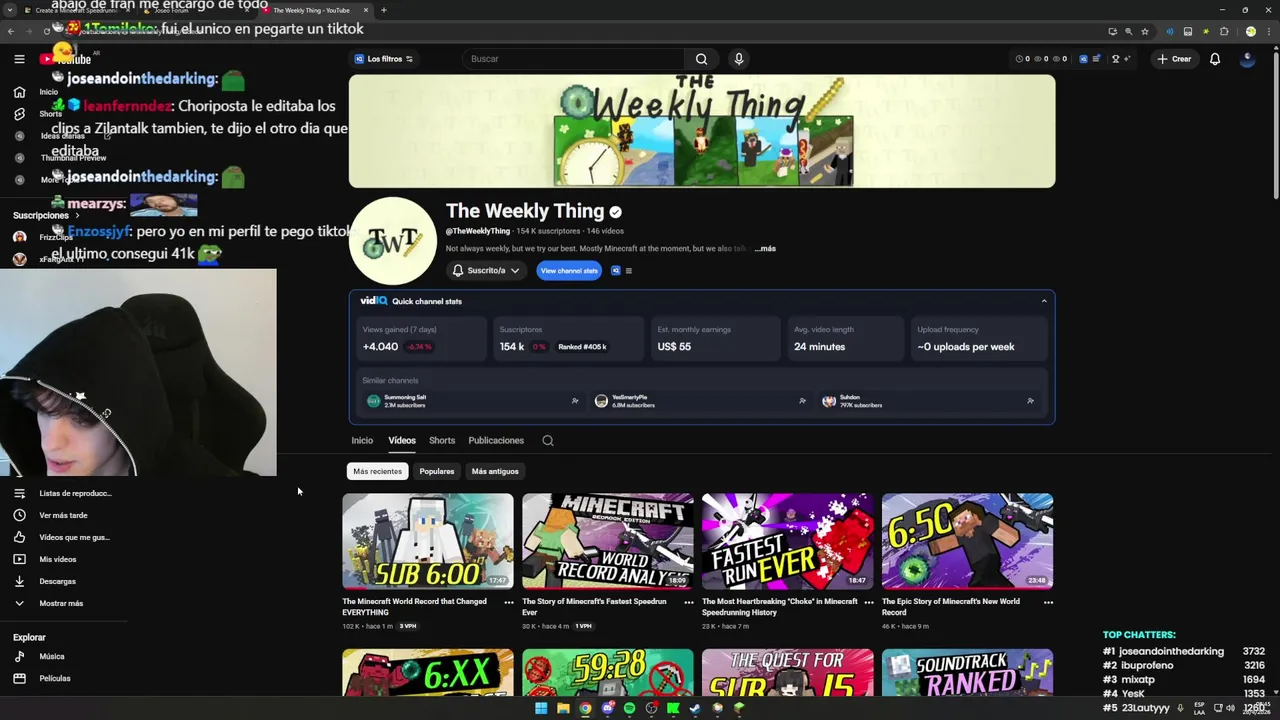
Task: Click View channel stats button
Action: [x=569, y=270]
